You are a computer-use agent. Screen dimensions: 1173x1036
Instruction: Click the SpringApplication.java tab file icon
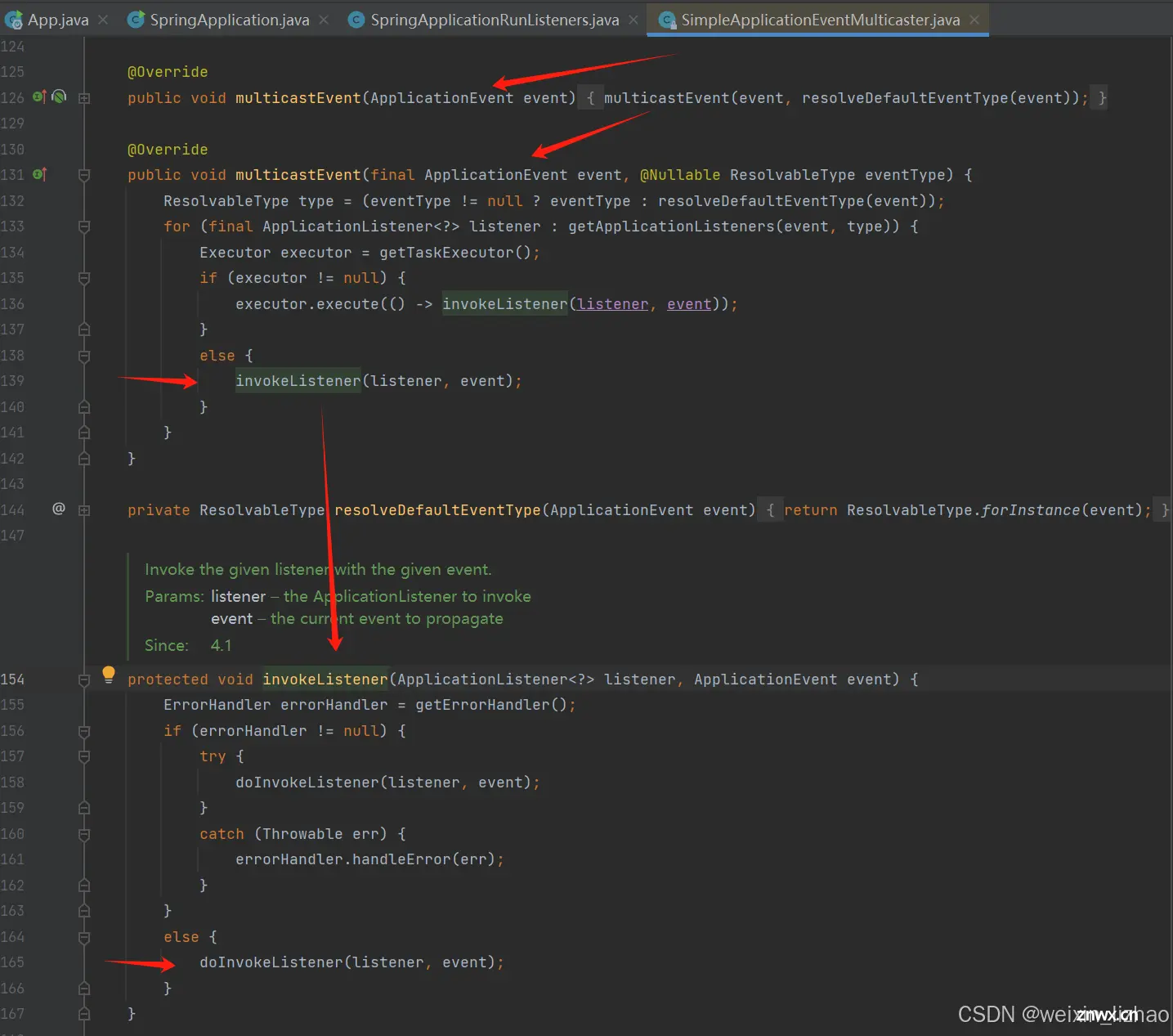click(137, 20)
